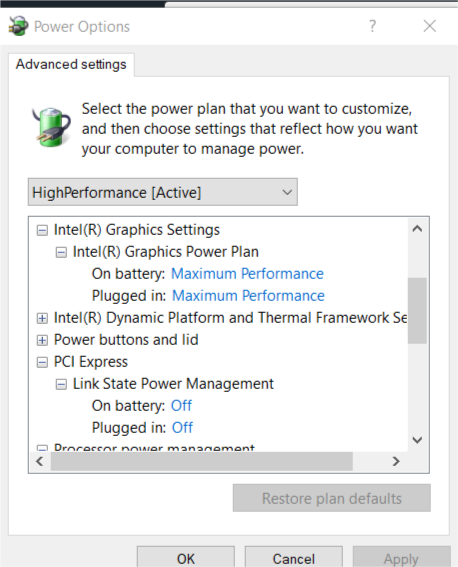
Task: Expand Intel(R) Dynamic Platform and Thermal Framework
Action: pyautogui.click(x=42, y=318)
